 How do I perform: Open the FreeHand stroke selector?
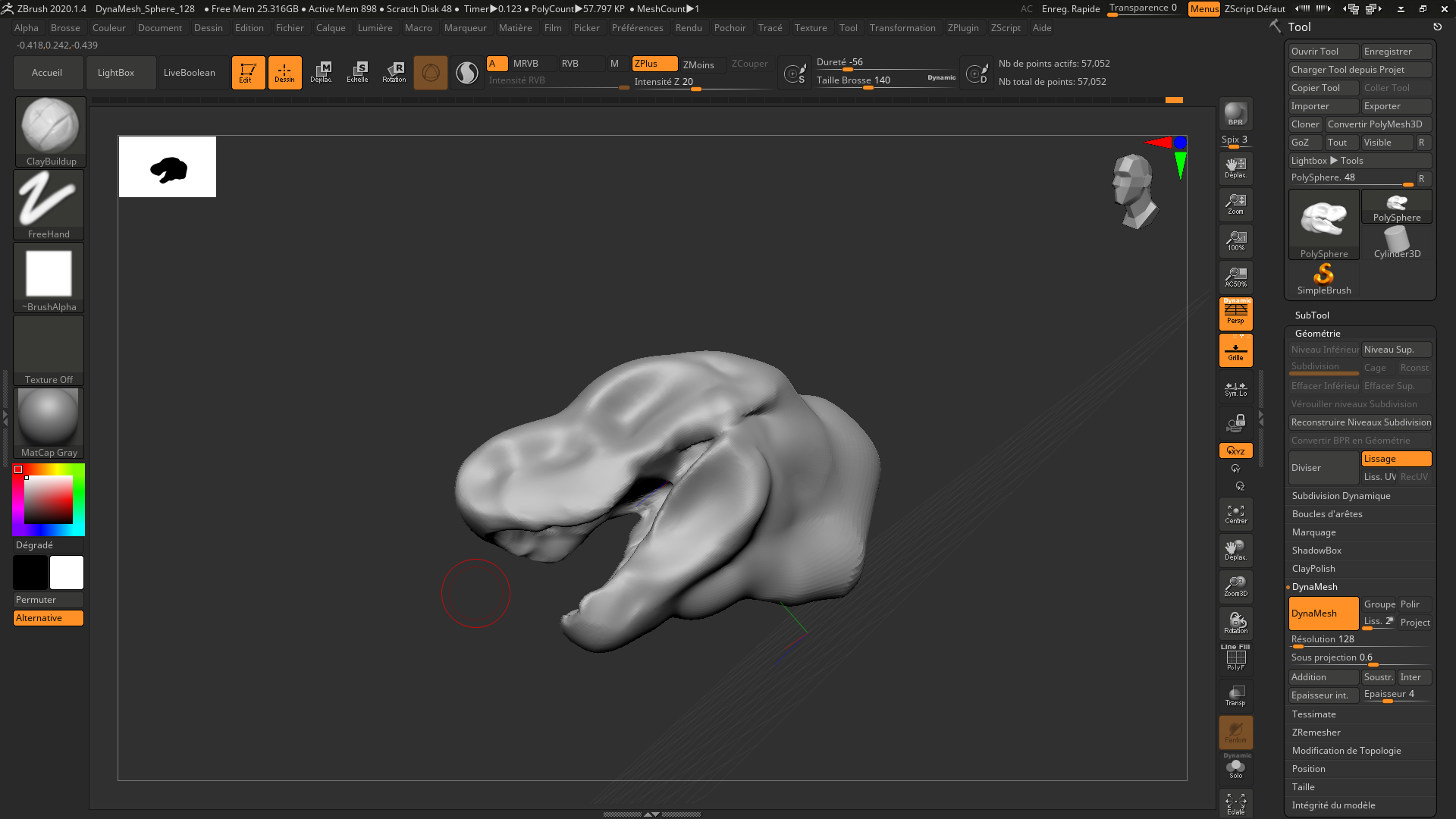pyautogui.click(x=49, y=205)
